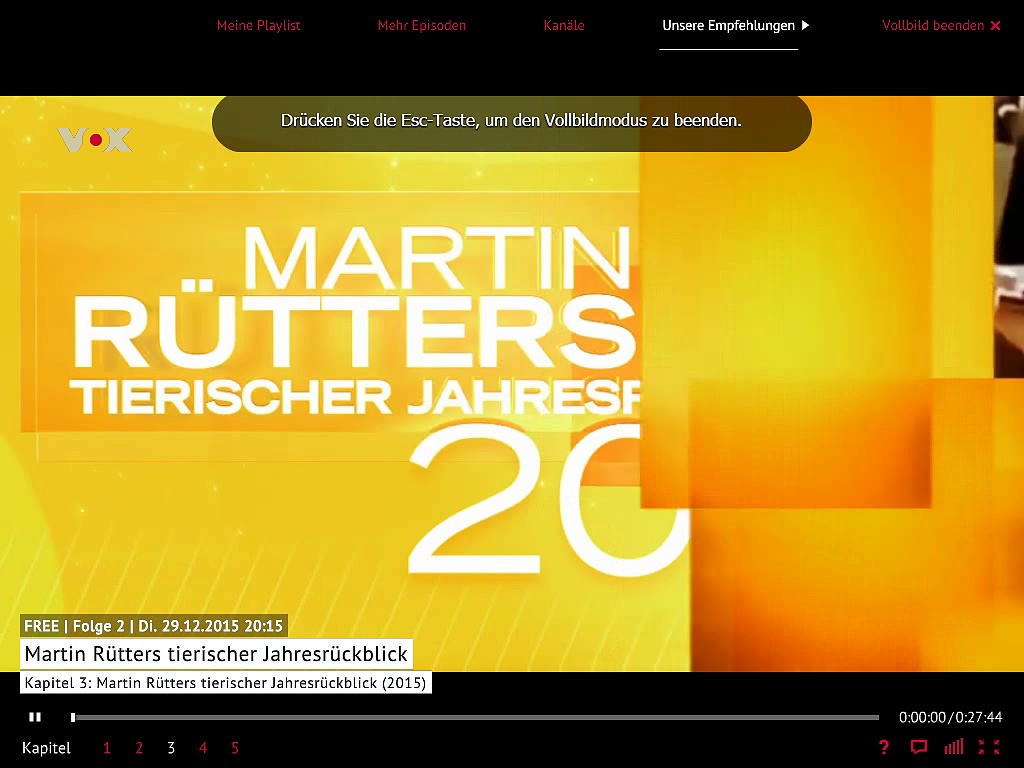Viewport: 1024px width, 768px height.
Task: Open the help question mark icon
Action: click(883, 747)
